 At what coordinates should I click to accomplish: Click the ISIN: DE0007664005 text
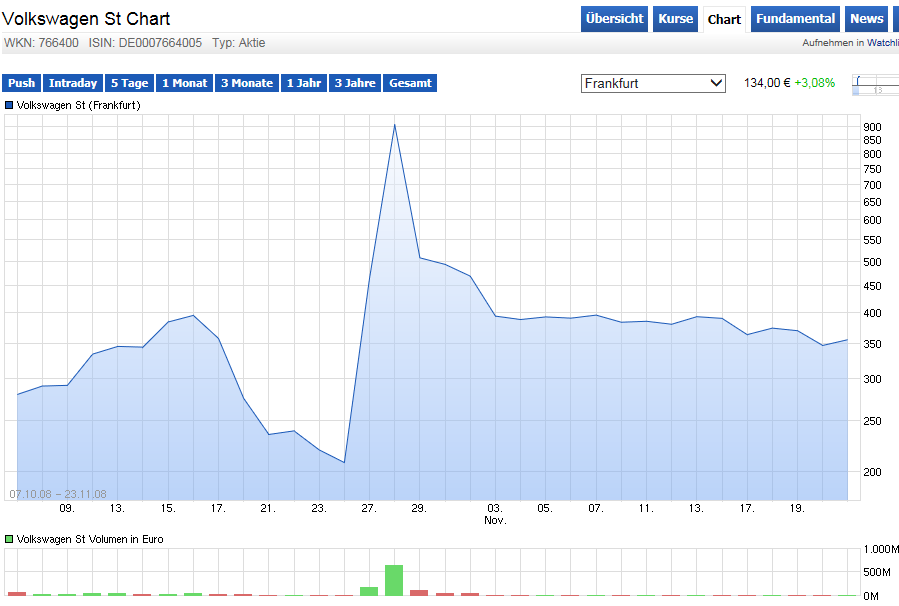click(145, 43)
